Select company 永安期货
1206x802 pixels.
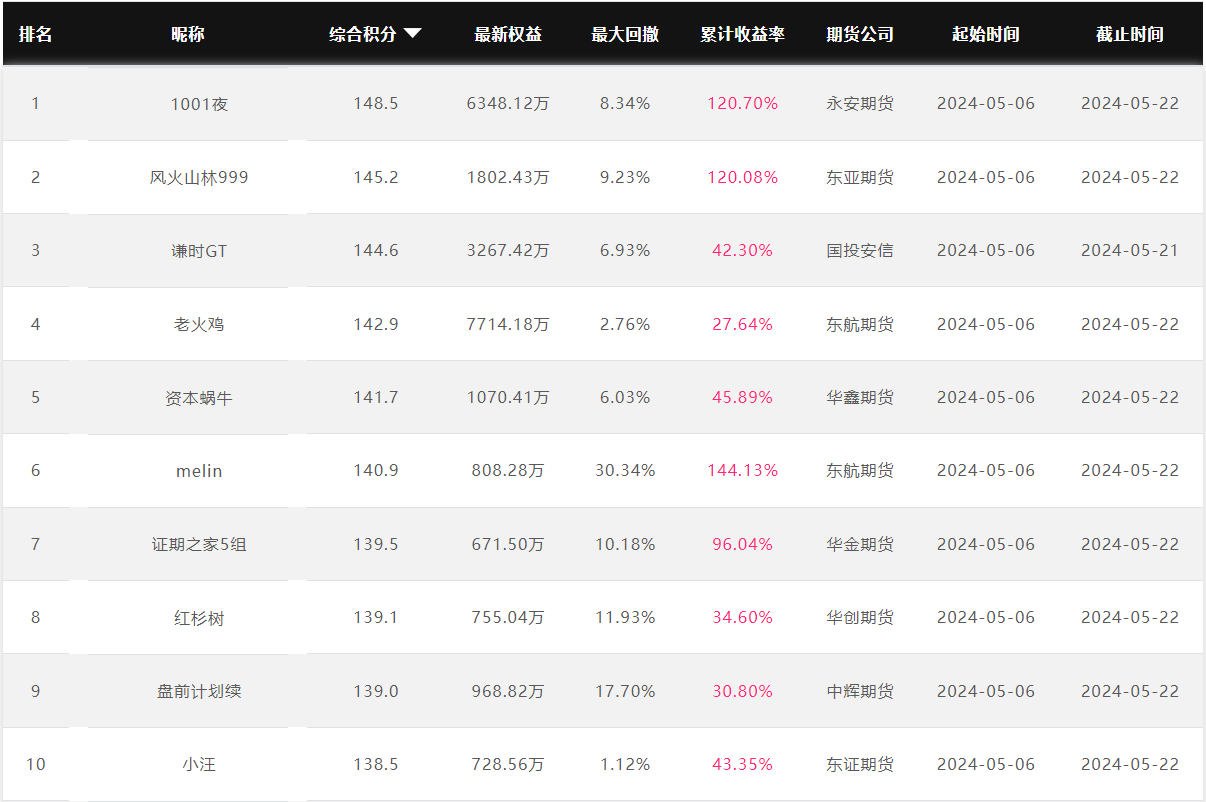(860, 103)
